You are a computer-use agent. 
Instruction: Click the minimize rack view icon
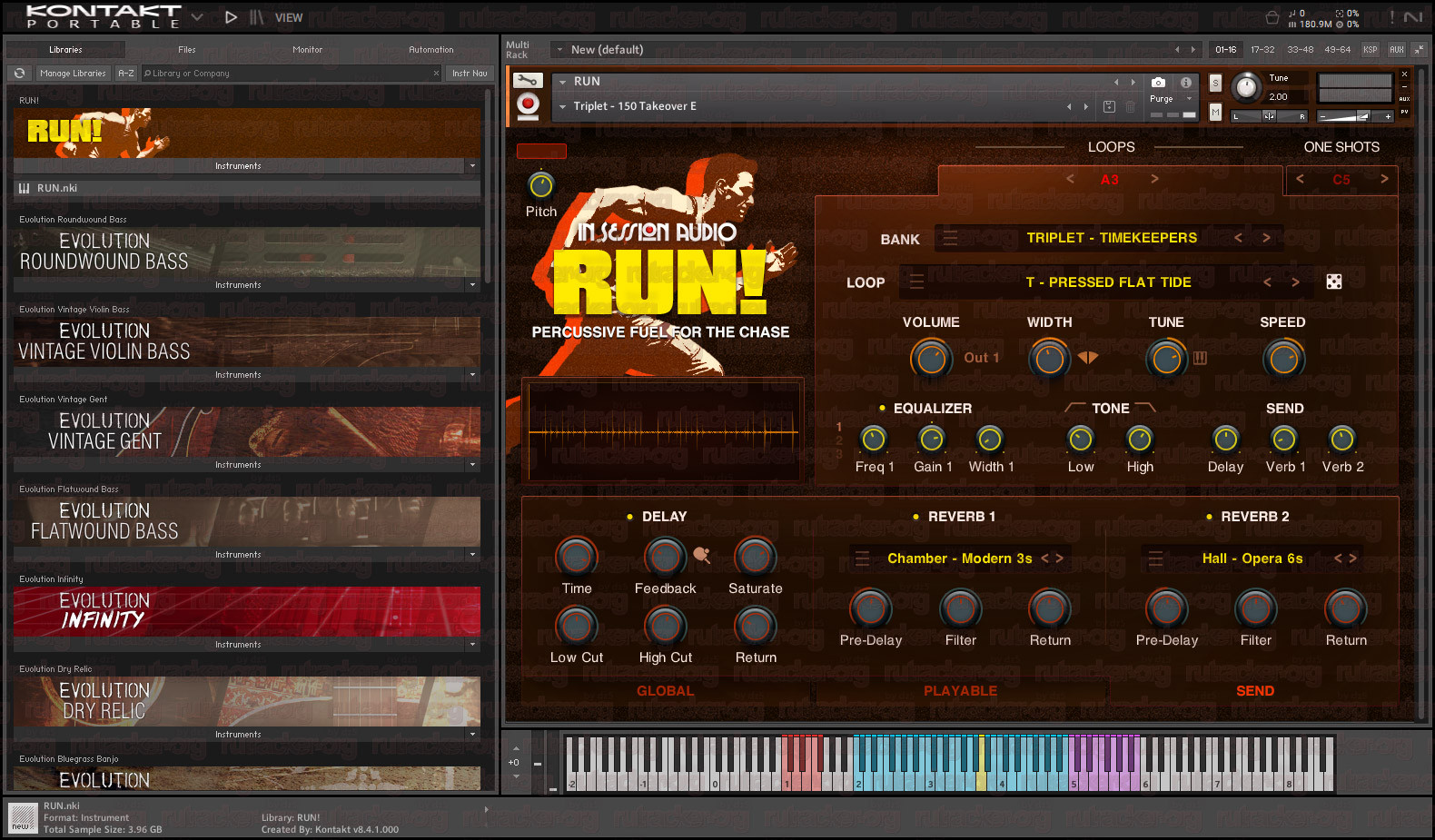(x=1419, y=49)
